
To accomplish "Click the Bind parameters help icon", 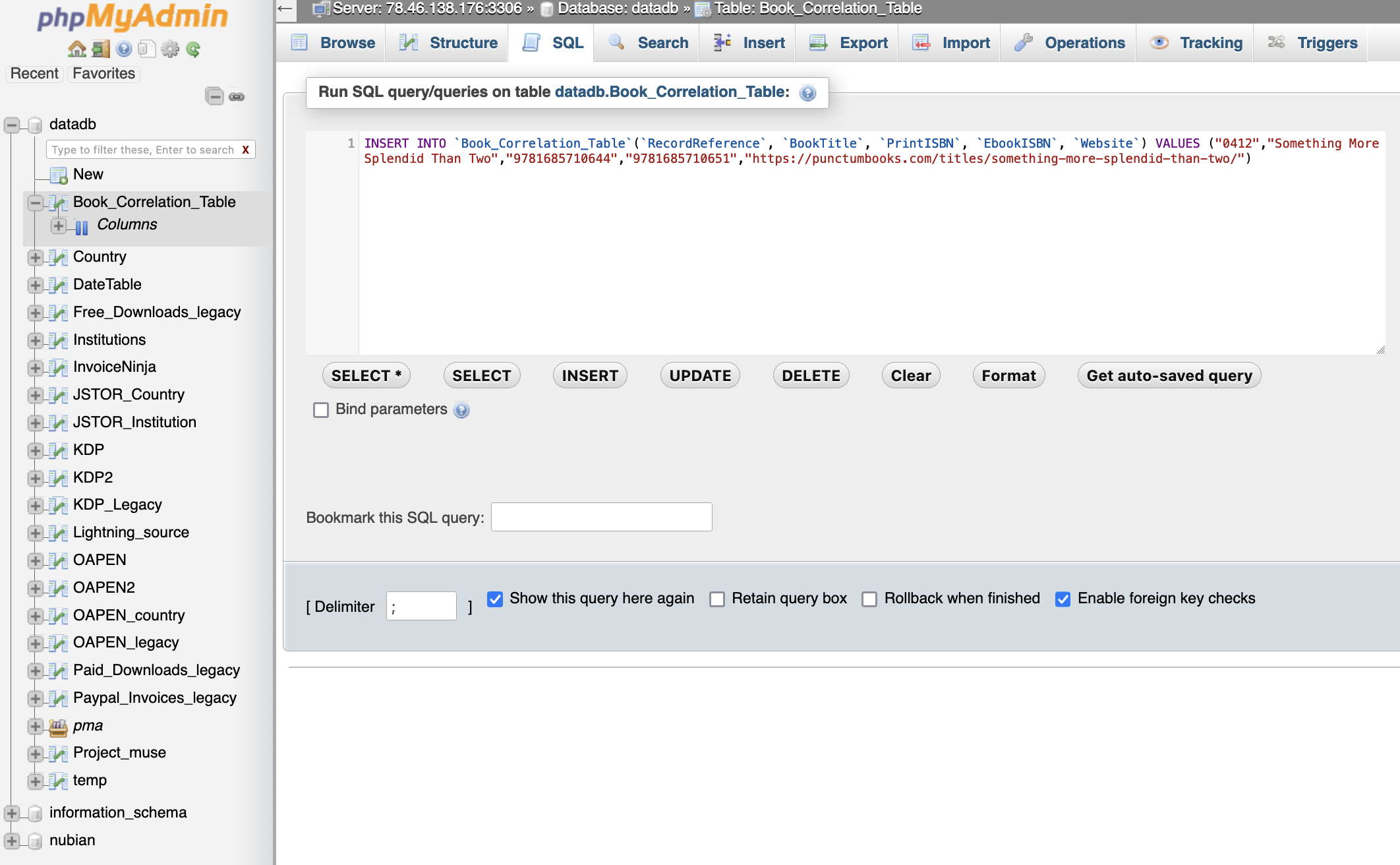I will tap(462, 410).
